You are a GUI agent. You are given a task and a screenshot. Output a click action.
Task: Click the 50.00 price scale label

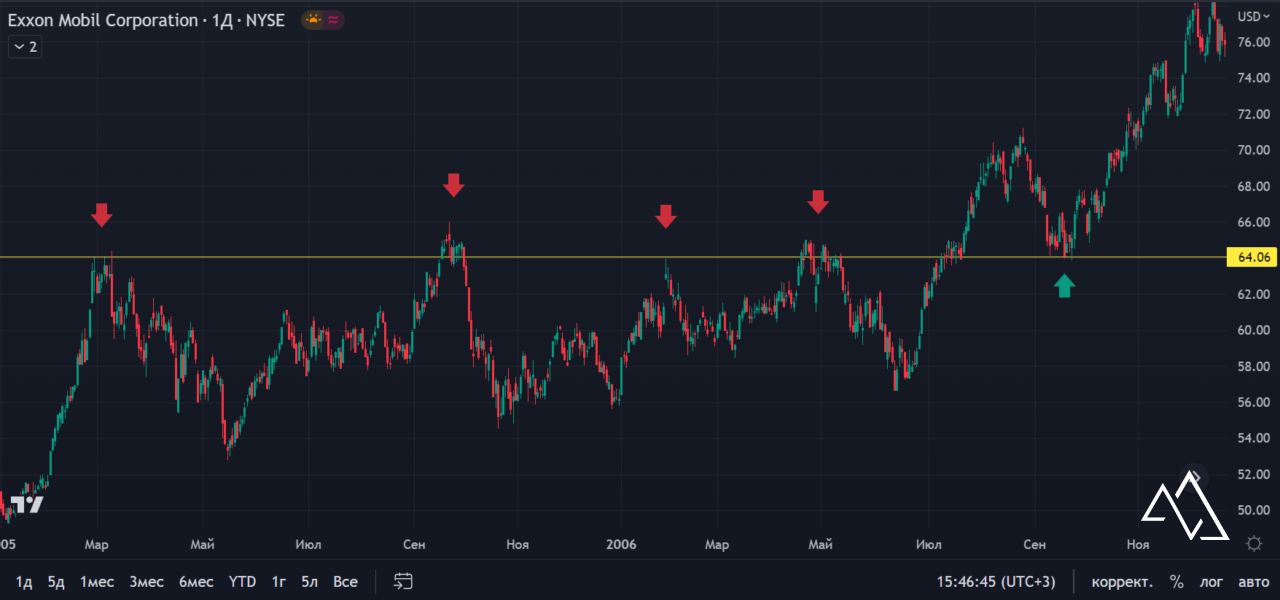coord(1254,510)
